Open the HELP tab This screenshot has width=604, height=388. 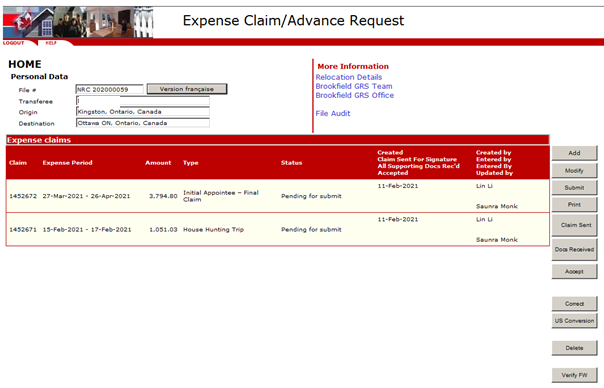pyautogui.click(x=51, y=43)
